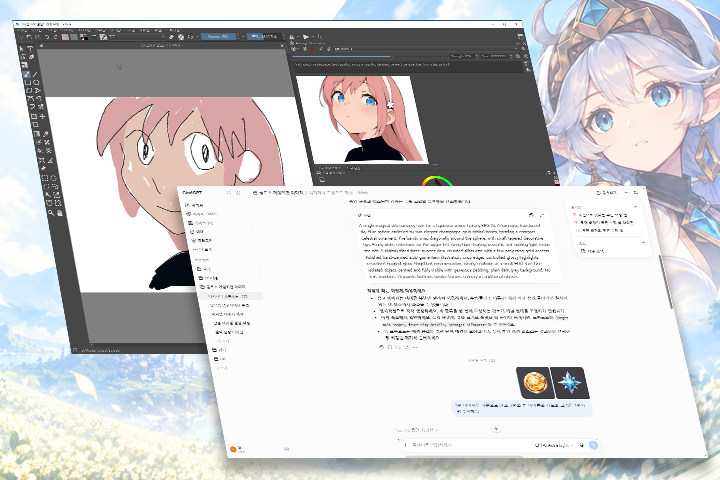The height and width of the screenshot is (480, 720).
Task: Select the Elliptical Selection tool in Krita
Action: point(53,178)
